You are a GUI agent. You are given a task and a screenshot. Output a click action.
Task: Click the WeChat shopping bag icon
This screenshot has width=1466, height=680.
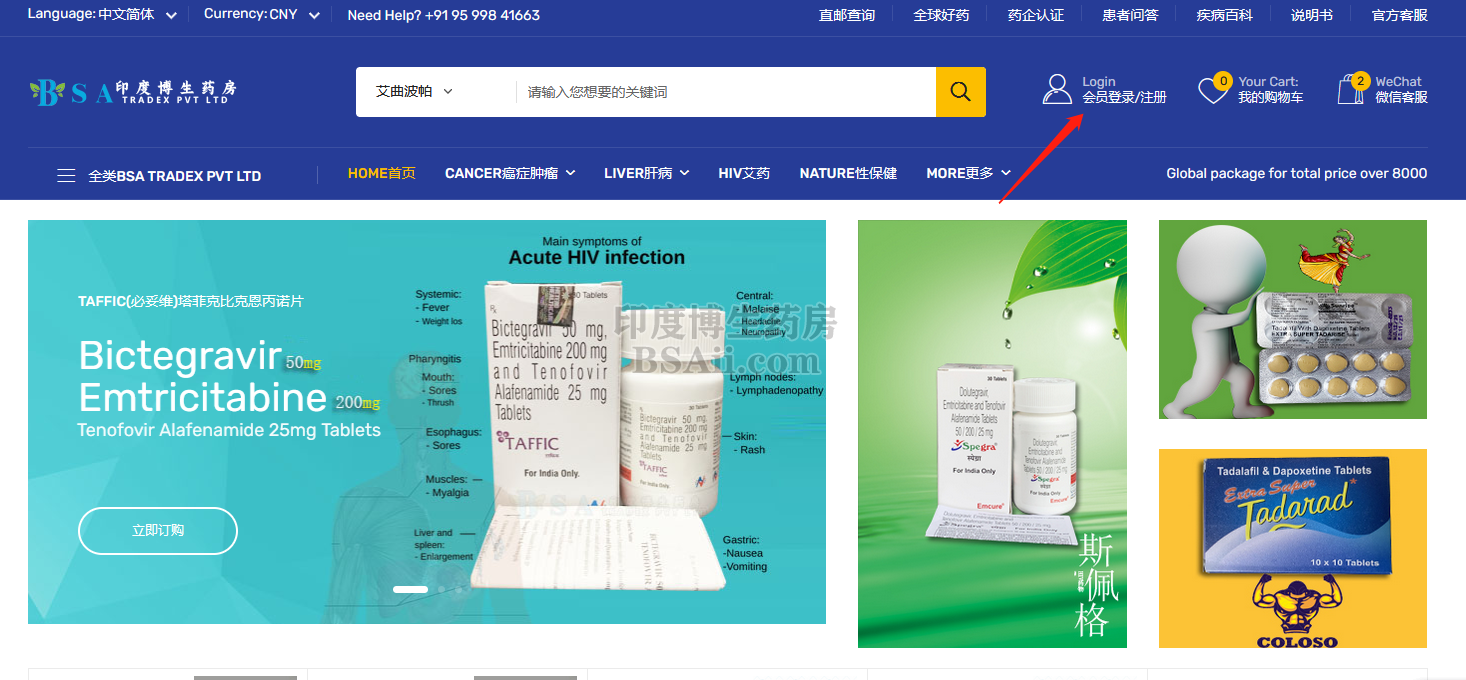pos(1350,90)
